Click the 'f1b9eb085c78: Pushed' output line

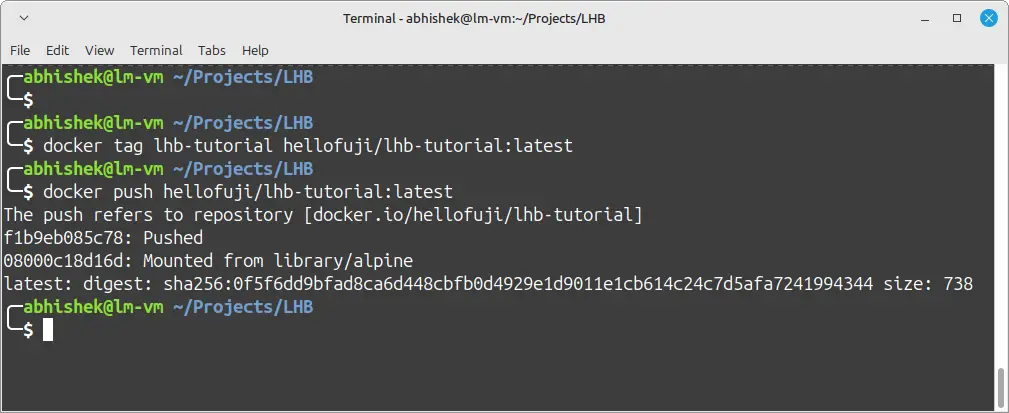pos(103,237)
